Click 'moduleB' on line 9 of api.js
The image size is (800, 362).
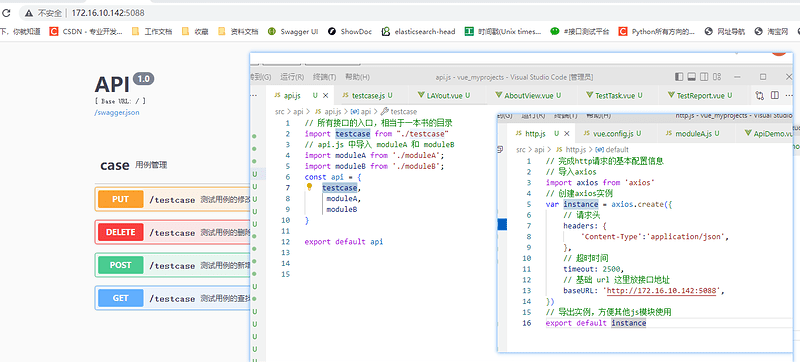pyautogui.click(x=341, y=209)
